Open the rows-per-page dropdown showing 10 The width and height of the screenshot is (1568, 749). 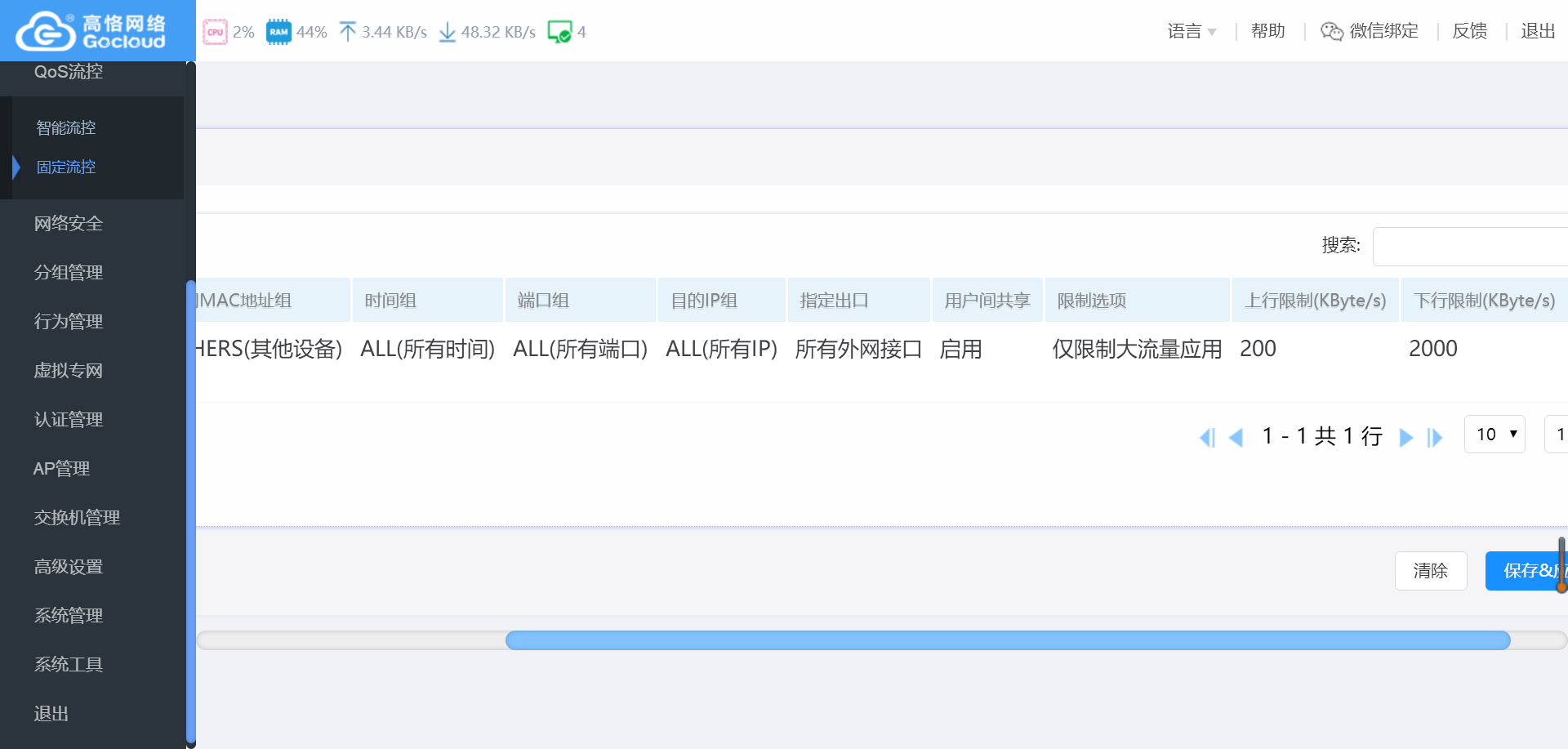pos(1494,435)
